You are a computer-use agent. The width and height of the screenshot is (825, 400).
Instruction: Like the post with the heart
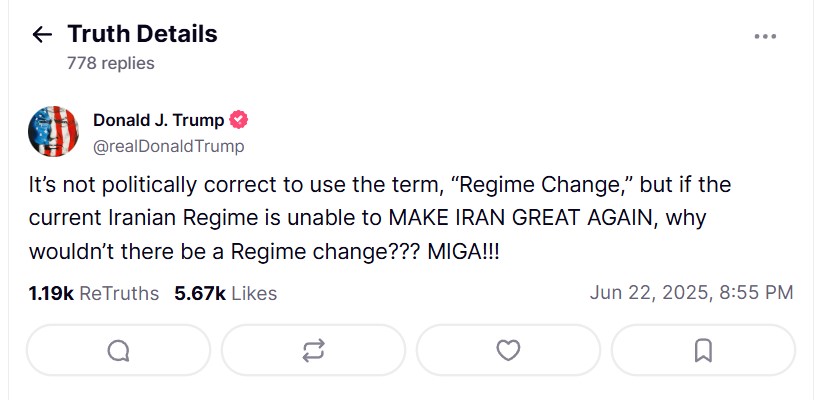pyautogui.click(x=508, y=350)
